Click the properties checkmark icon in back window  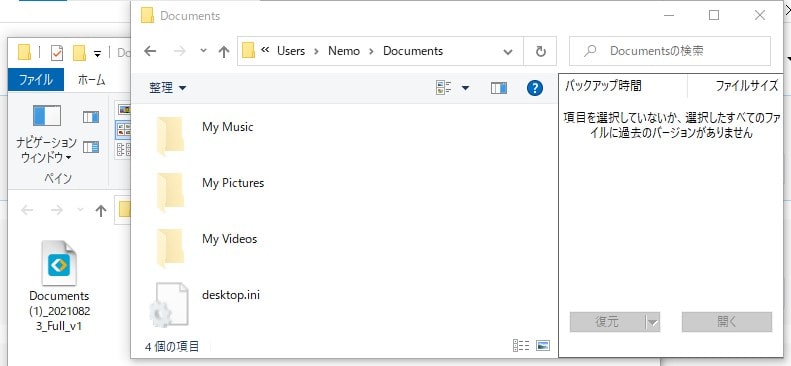(57, 52)
